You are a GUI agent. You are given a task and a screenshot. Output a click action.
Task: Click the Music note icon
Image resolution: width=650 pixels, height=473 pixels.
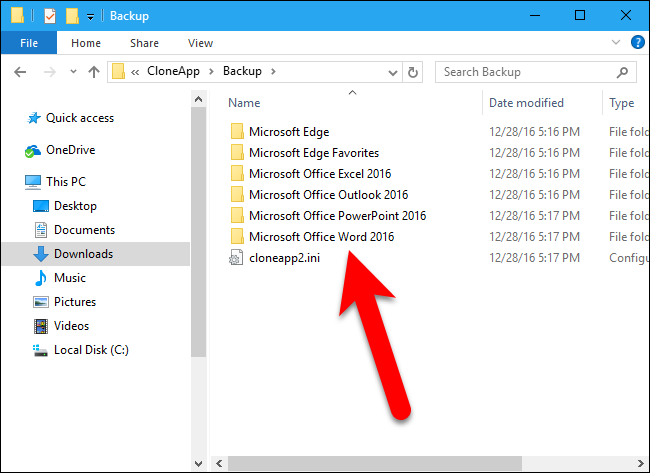tap(41, 278)
